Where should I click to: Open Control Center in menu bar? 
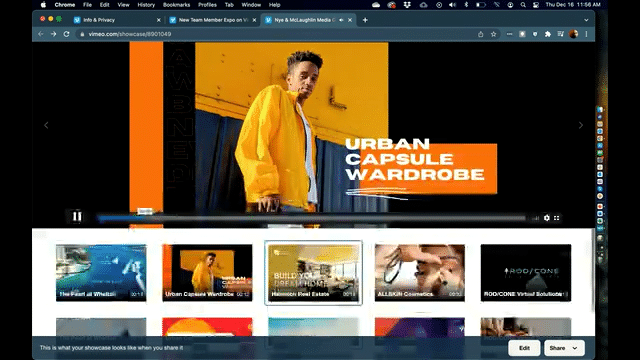point(536,5)
